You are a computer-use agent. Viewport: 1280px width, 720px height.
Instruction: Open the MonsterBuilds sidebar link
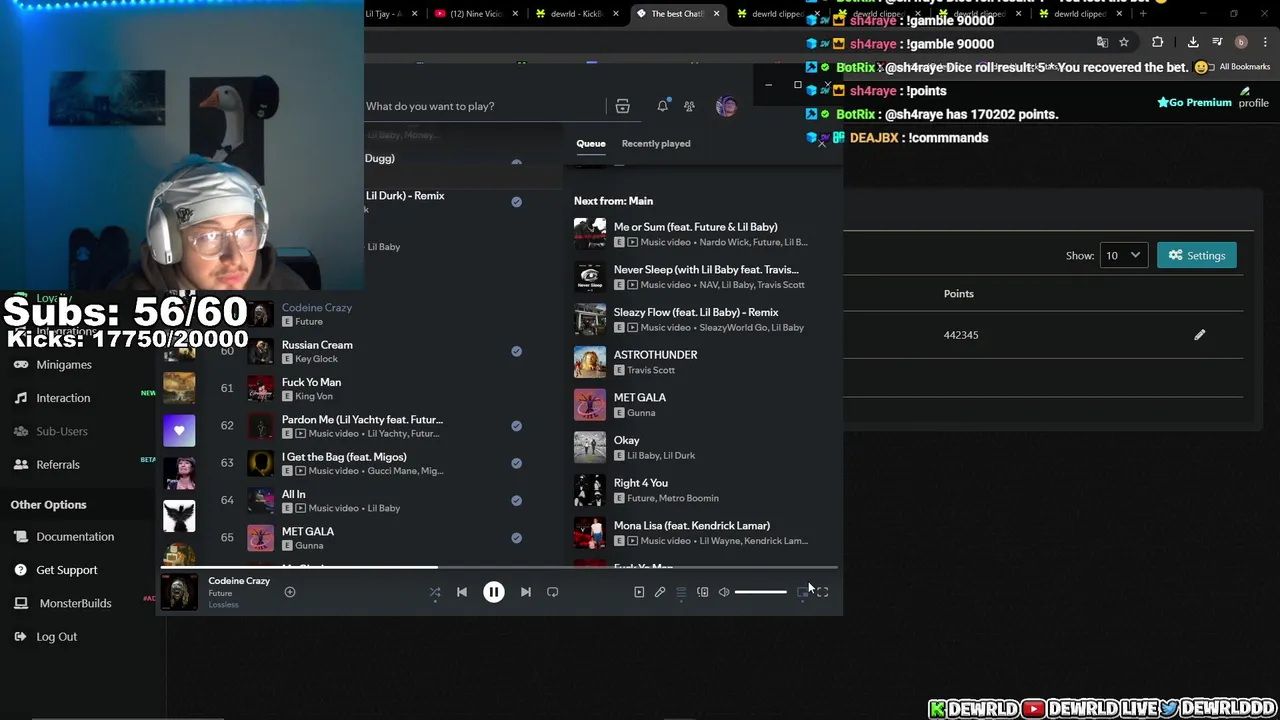(75, 603)
